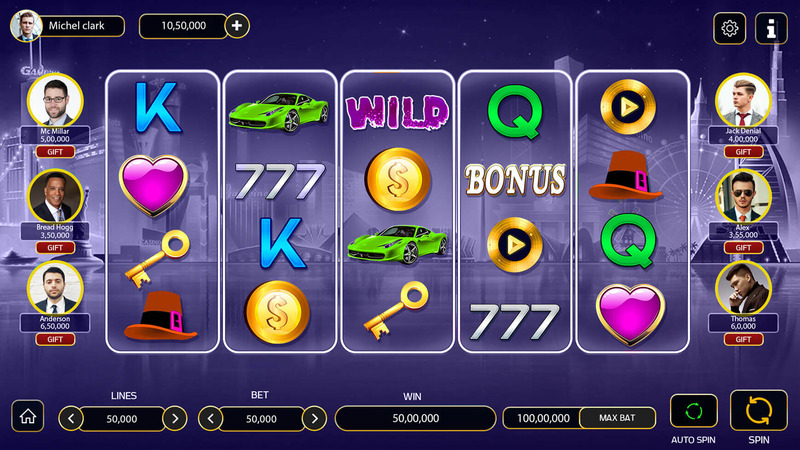Open the settings gear icon

pos(730,28)
